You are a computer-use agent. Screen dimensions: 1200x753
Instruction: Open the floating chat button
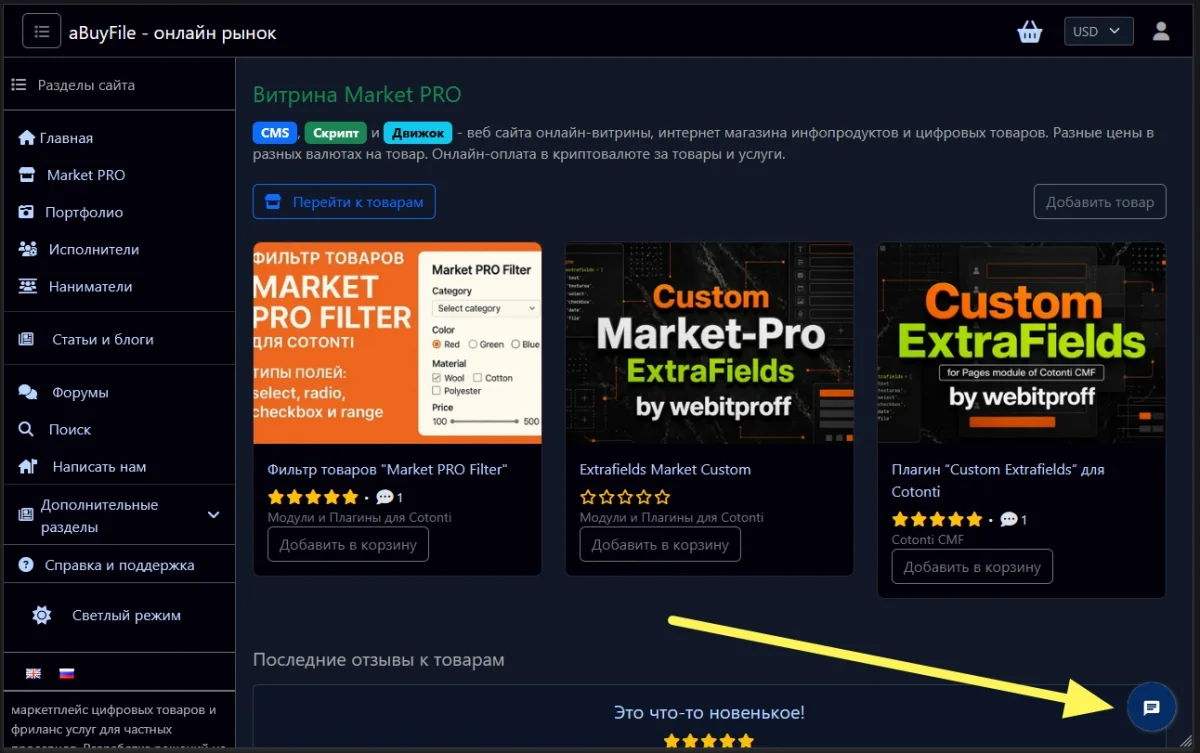tap(1151, 708)
